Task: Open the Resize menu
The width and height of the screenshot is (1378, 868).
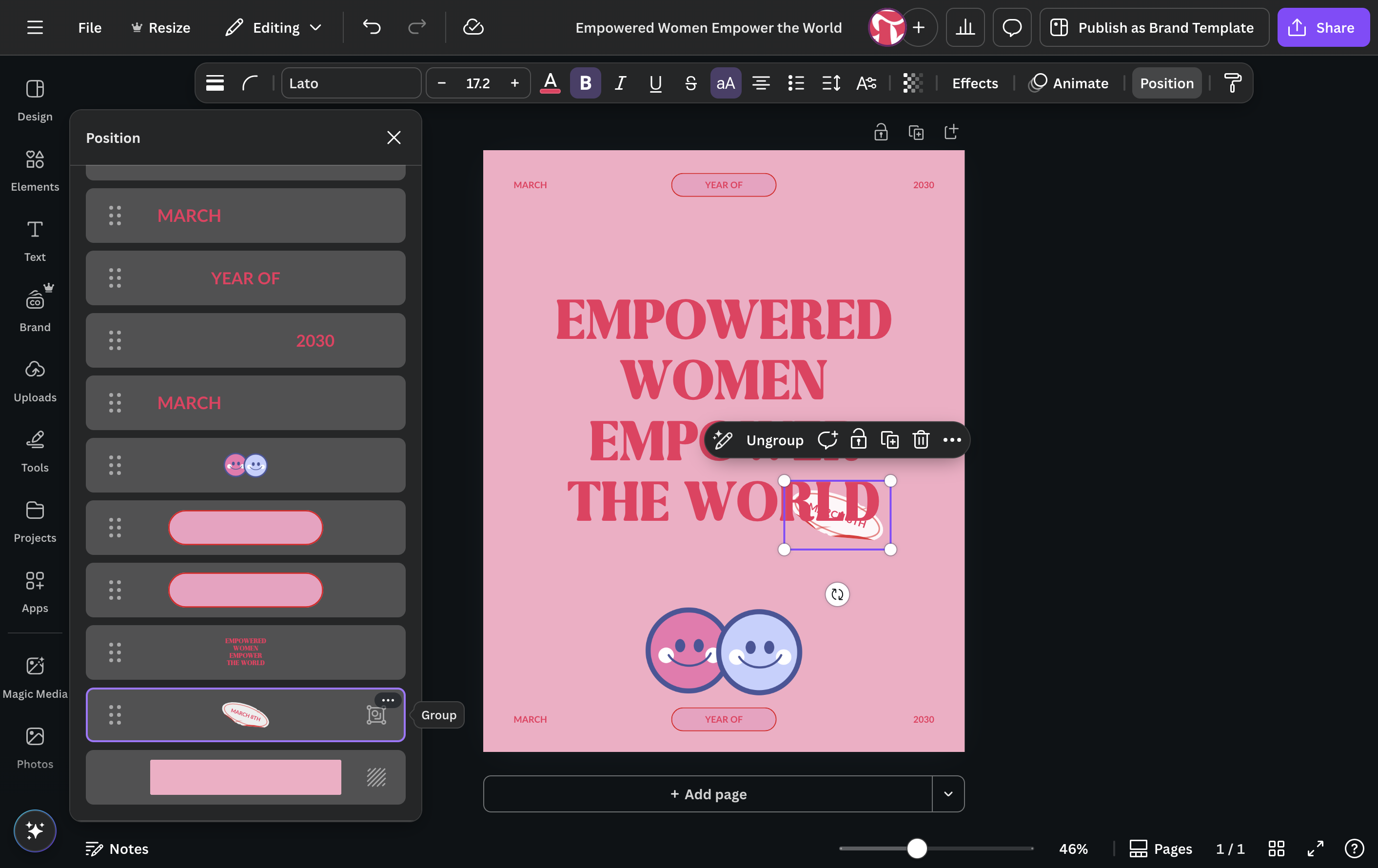Action: click(x=161, y=27)
